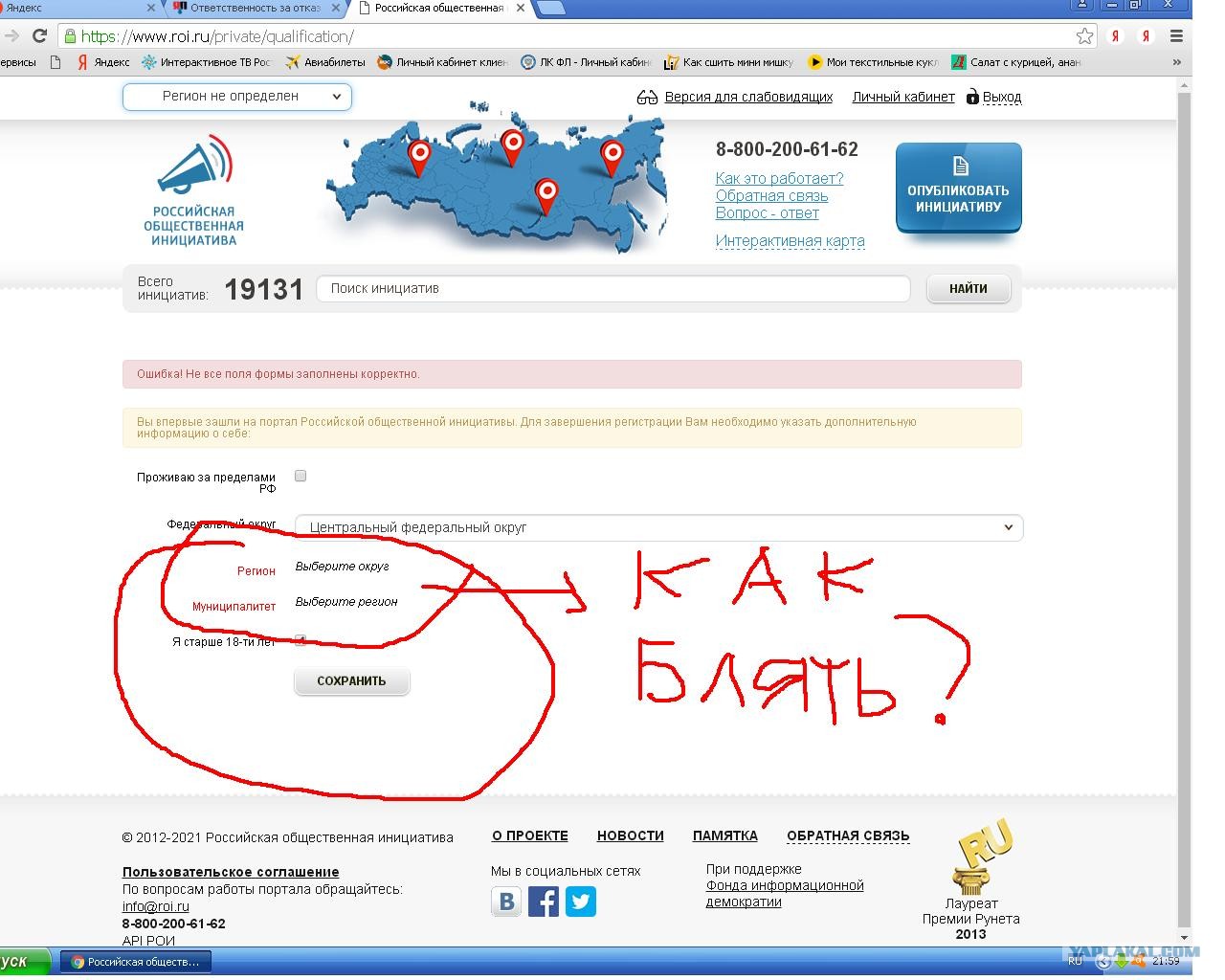
Task: Open the Twitter social icon in footer
Action: tap(581, 902)
